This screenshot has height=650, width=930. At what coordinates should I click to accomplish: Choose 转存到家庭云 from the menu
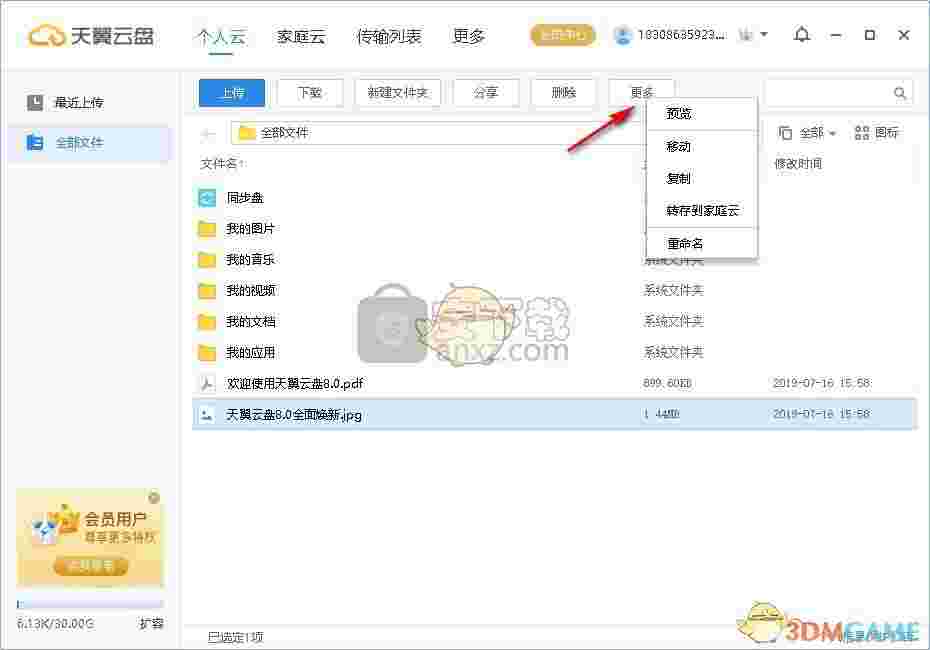coord(702,211)
